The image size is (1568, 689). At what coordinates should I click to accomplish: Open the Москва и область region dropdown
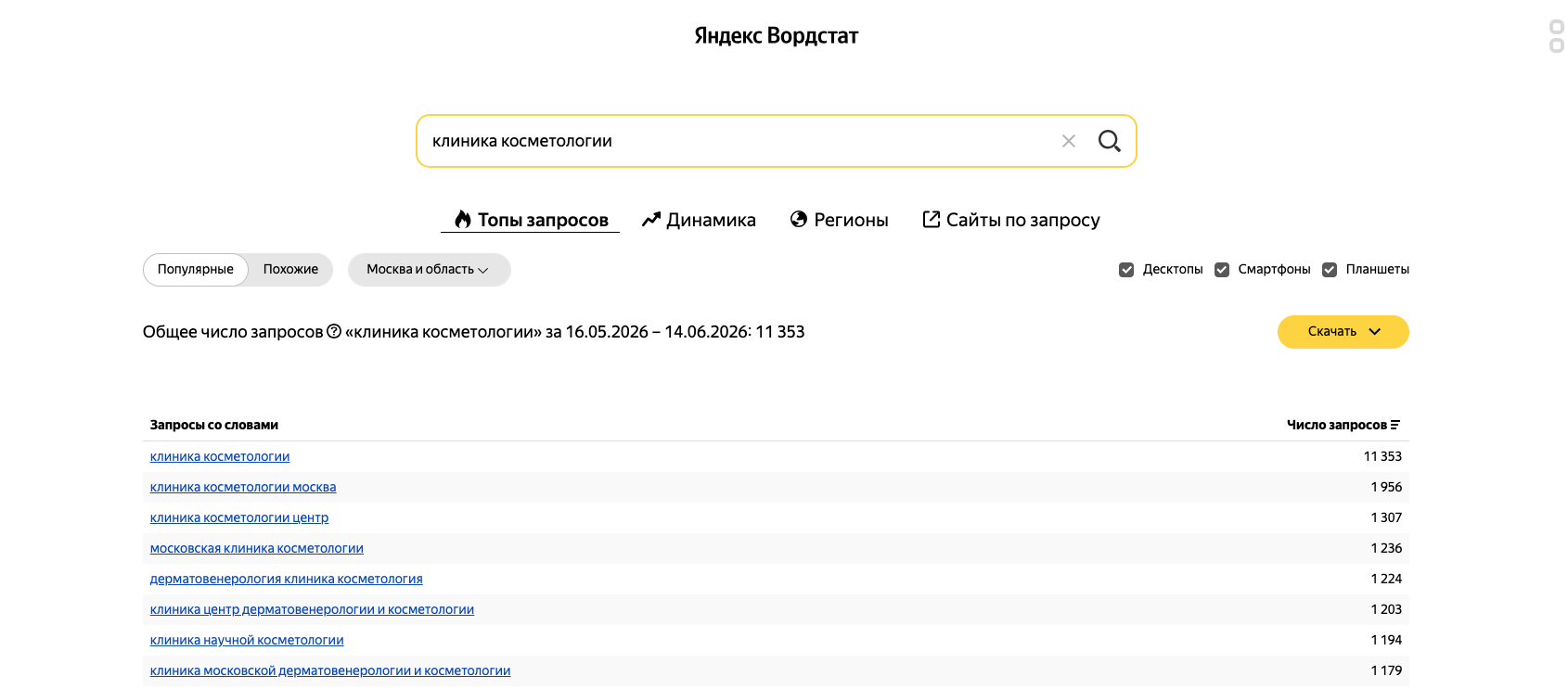tap(429, 270)
